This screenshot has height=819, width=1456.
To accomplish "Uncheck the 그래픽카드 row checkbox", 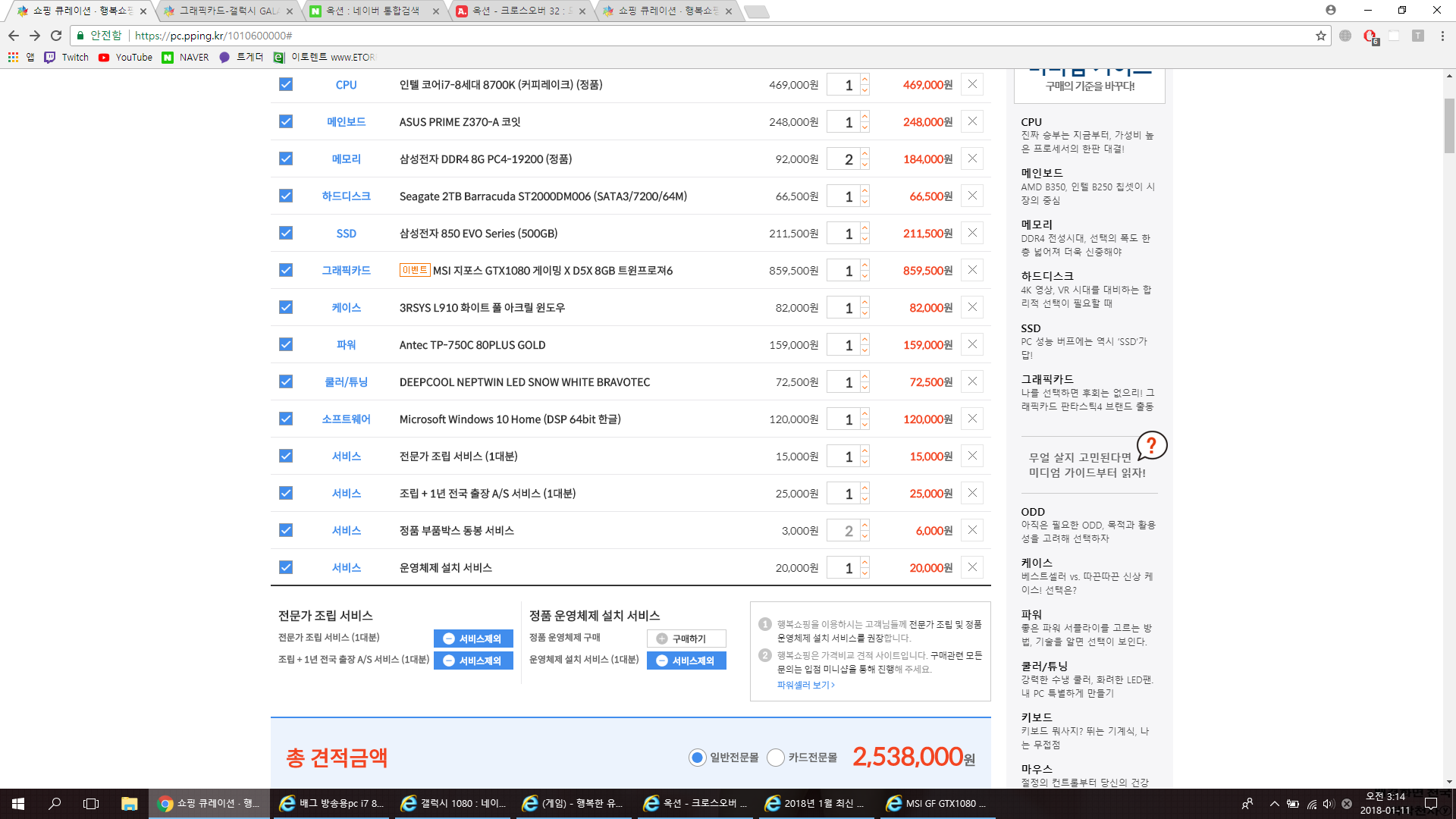I will click(x=286, y=270).
